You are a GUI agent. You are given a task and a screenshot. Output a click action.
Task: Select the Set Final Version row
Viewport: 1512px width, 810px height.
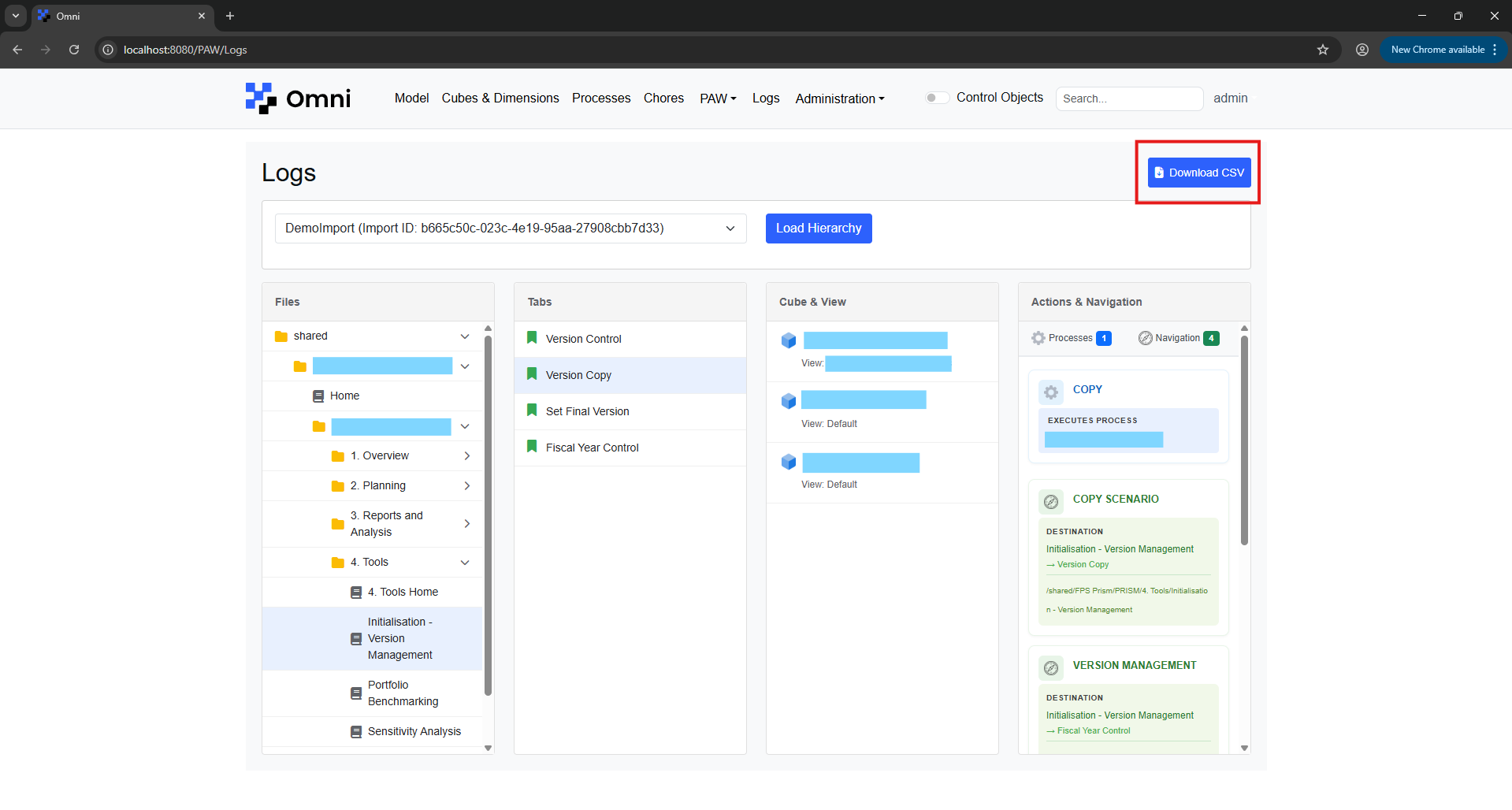630,411
